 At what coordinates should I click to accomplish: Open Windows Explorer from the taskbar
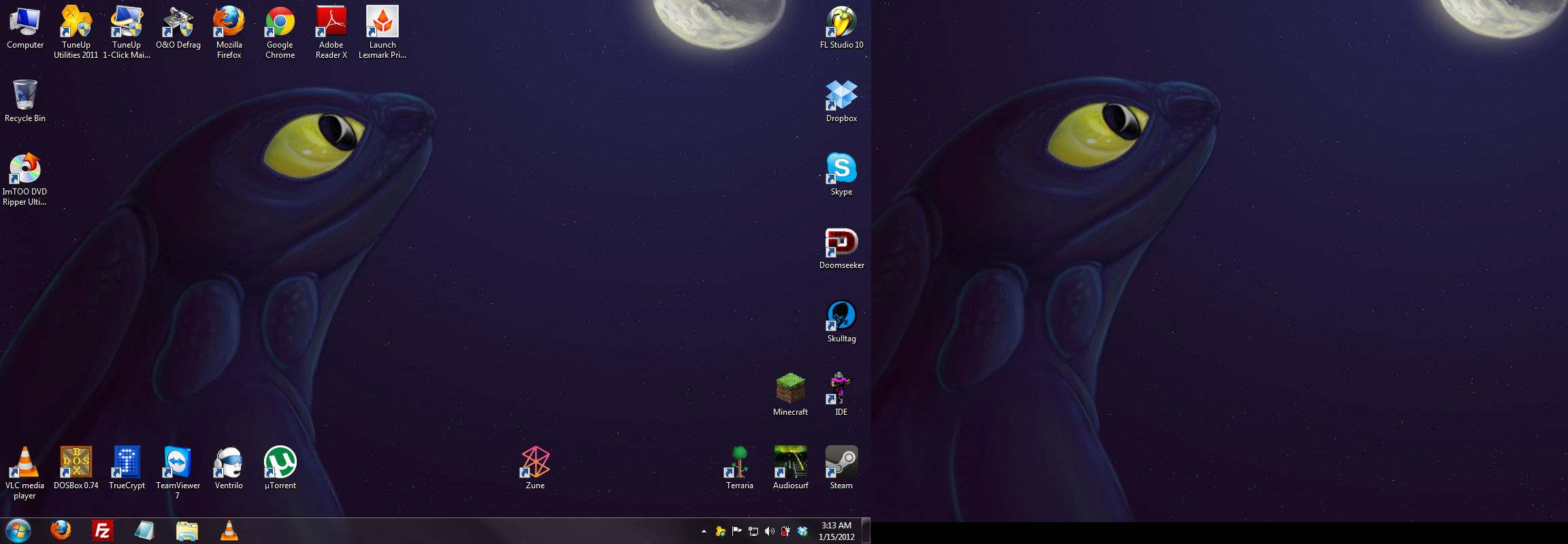click(186, 531)
